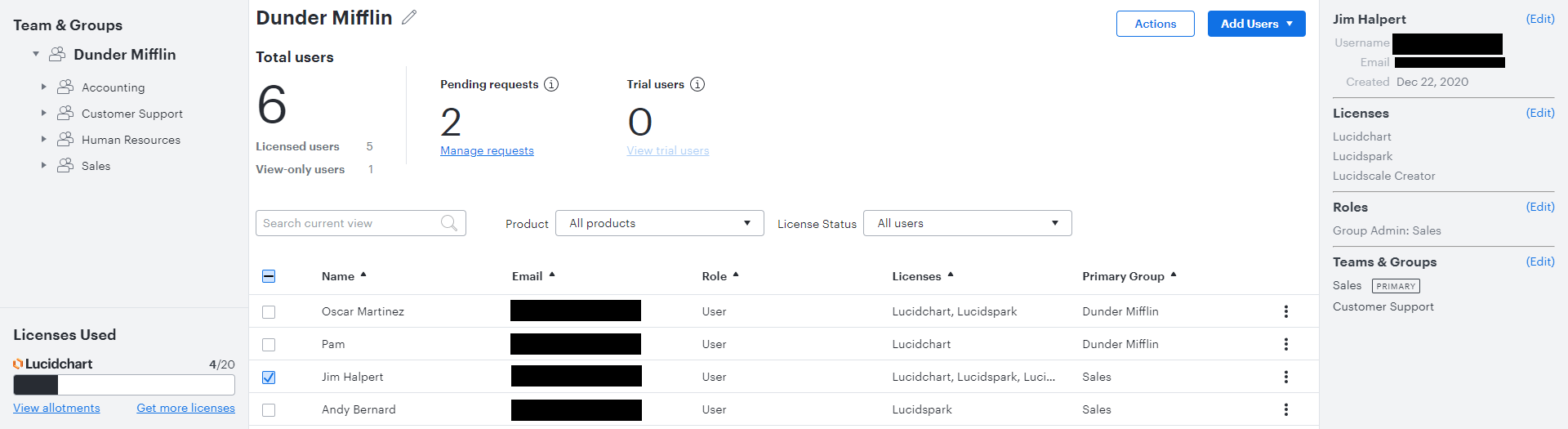This screenshot has width=1568, height=429.
Task: Click the Lucidchart logo under Licenses Used
Action: pos(53,364)
